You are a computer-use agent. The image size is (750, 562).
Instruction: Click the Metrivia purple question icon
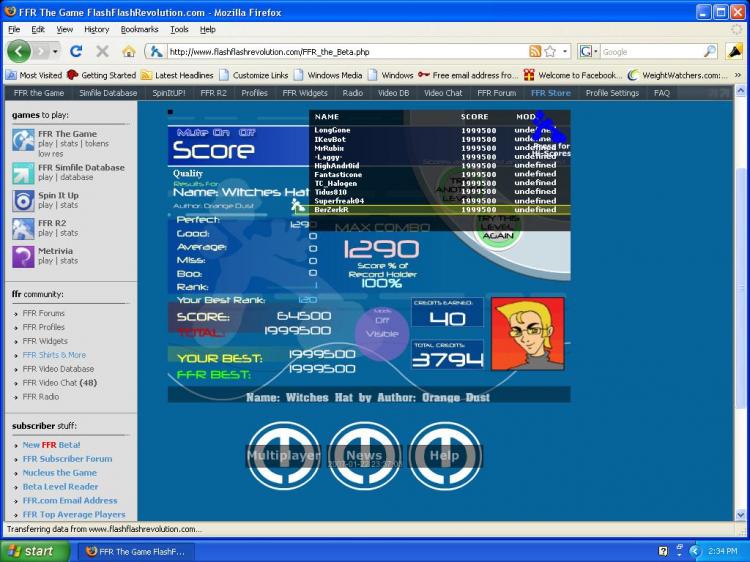point(23,257)
